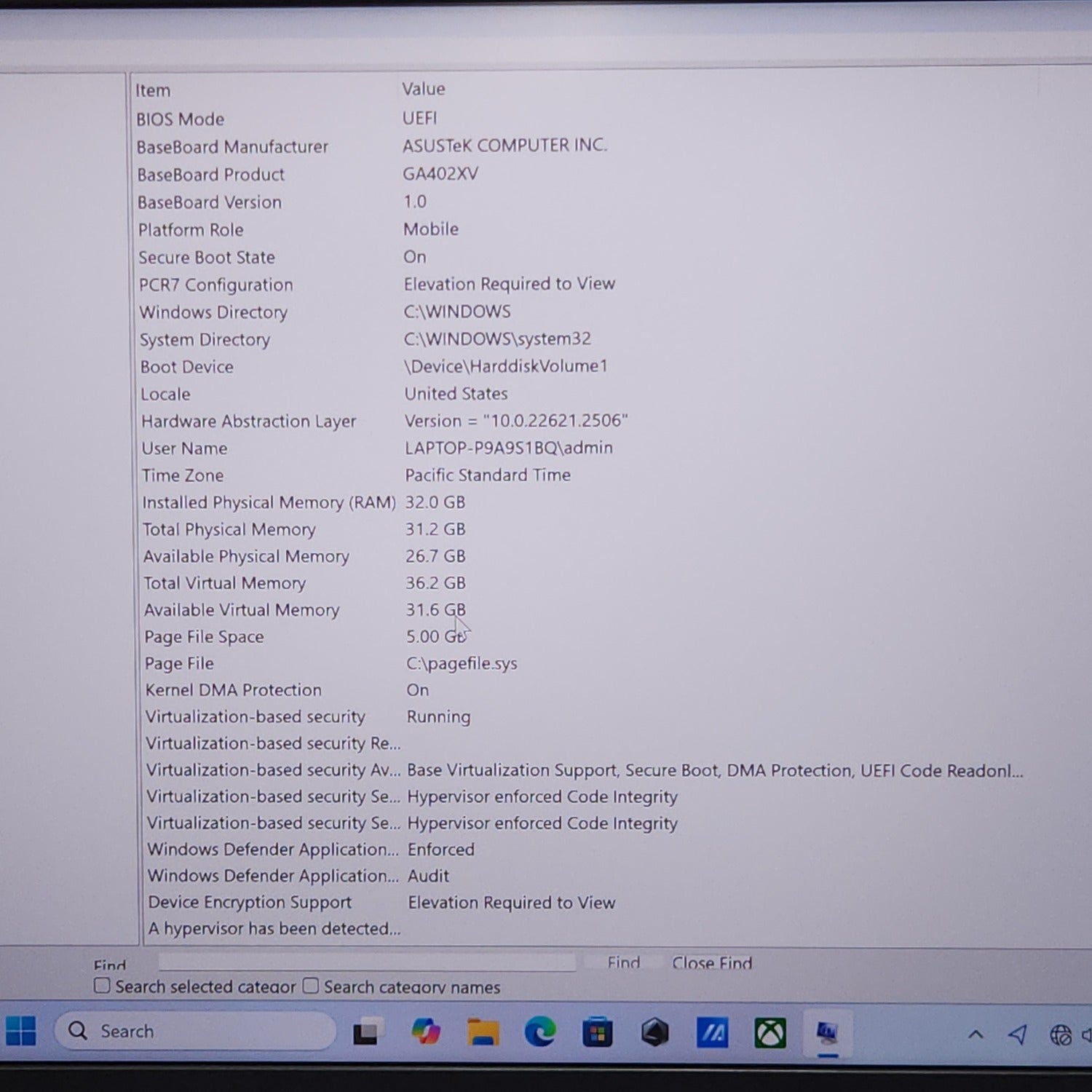Click the location arrow tray icon
Viewport: 1092px width, 1092px height.
click(1018, 1034)
